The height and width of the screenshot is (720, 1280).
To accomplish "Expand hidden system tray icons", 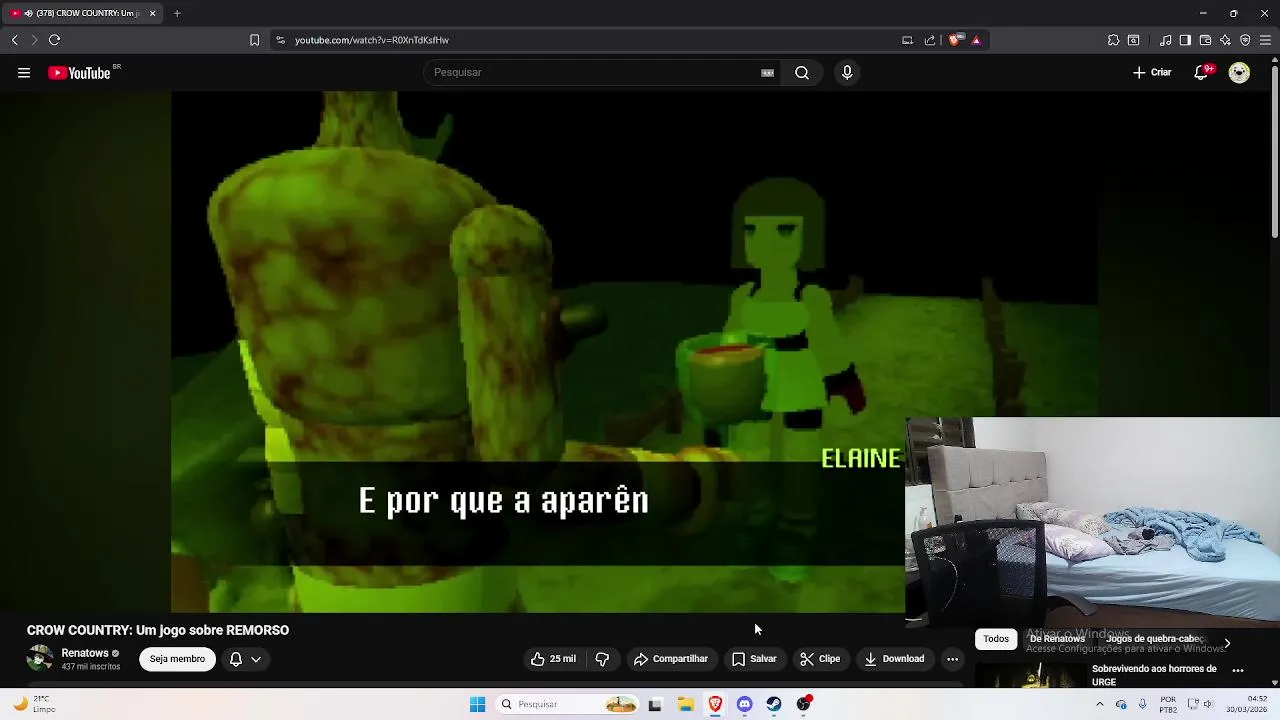I will [x=1099, y=704].
